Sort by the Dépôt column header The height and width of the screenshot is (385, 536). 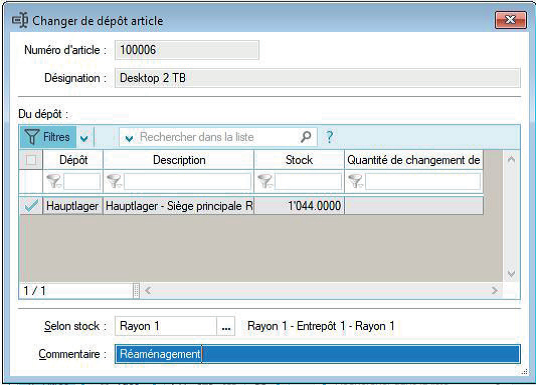click(73, 160)
